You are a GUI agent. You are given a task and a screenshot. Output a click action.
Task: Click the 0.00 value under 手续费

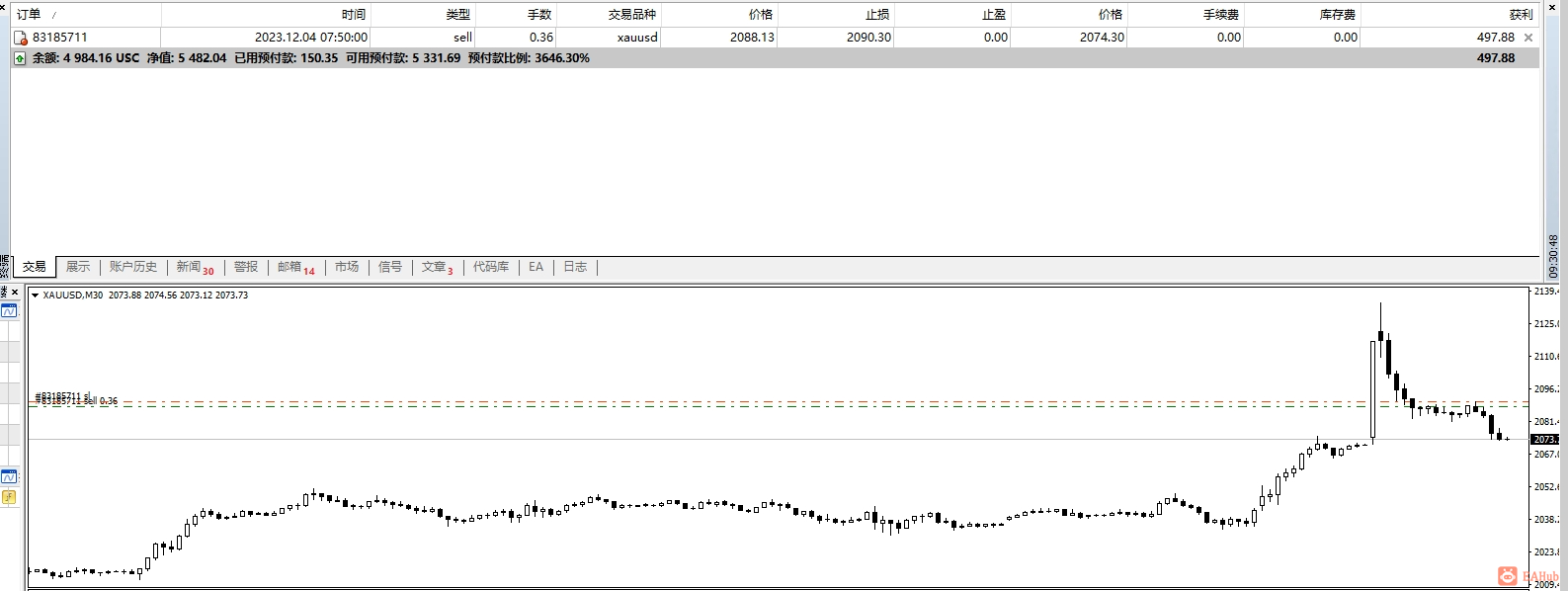pyautogui.click(x=1229, y=38)
